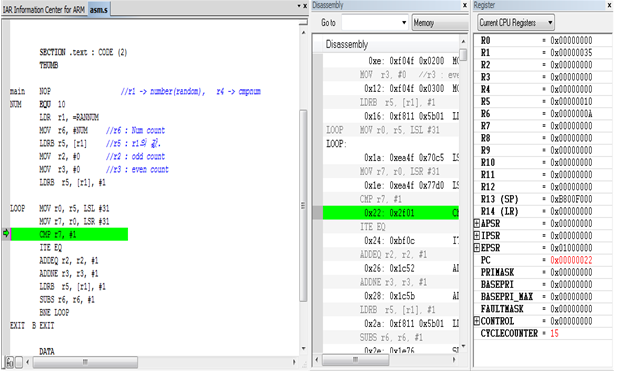Click the Go to address input field
This screenshot has width=619, height=371.
coord(371,22)
